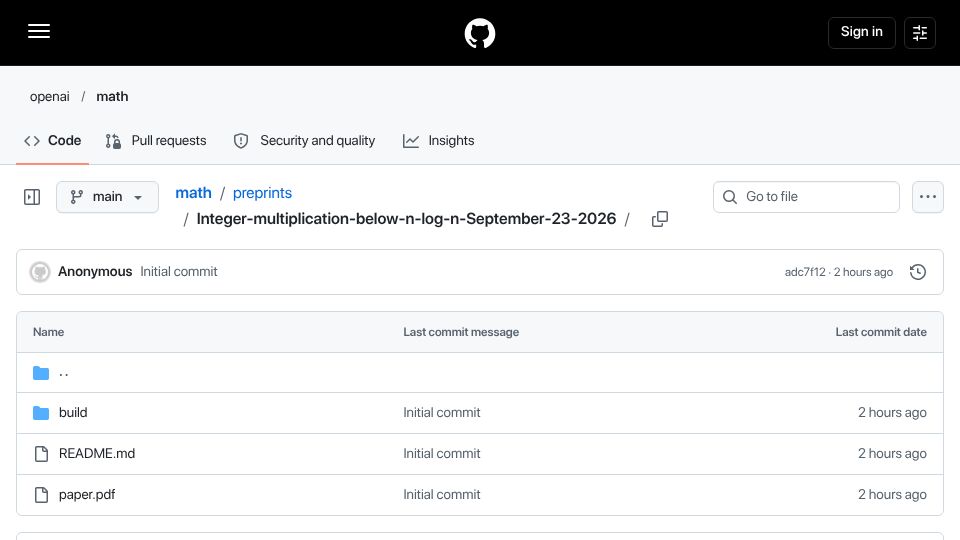This screenshot has width=960, height=540.
Task: Open the build folder
Action: point(73,413)
